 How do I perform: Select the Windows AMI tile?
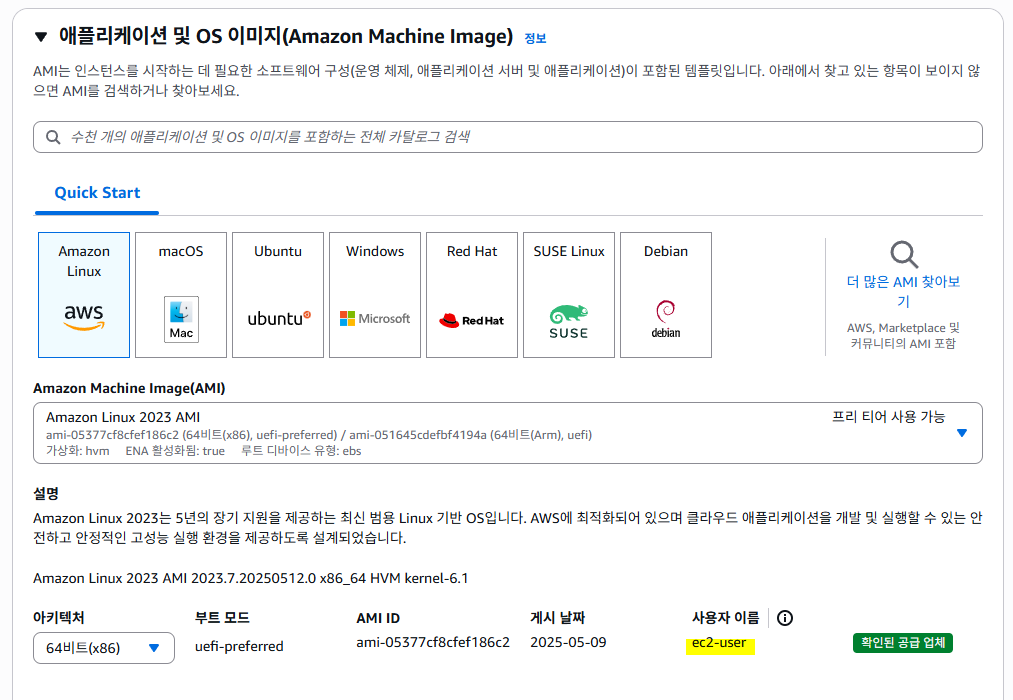point(375,295)
